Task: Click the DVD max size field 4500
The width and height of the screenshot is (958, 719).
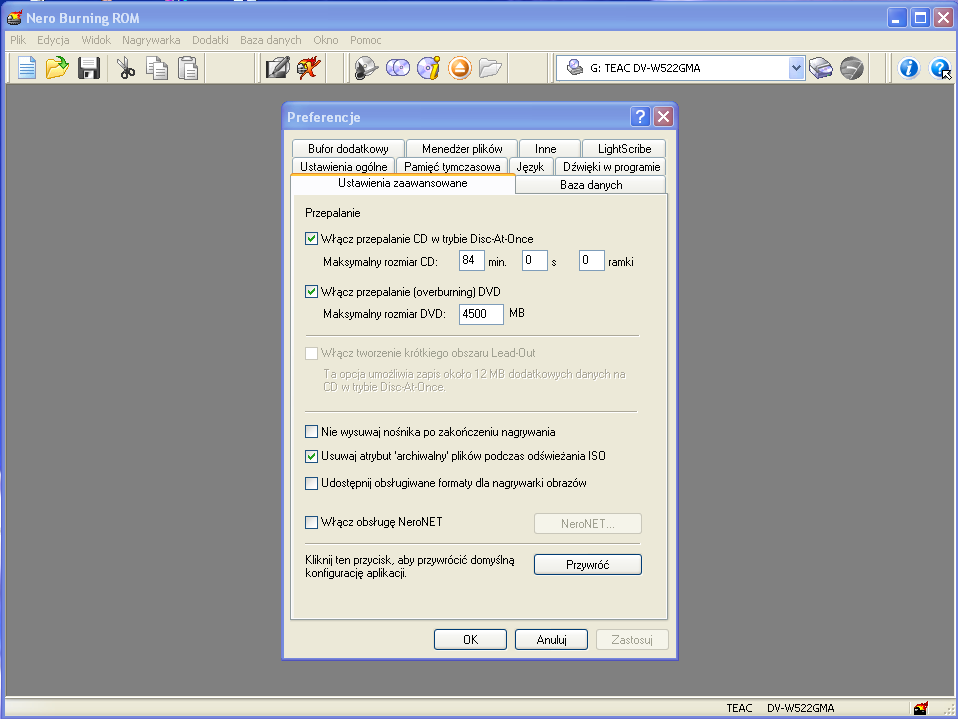Action: (481, 314)
